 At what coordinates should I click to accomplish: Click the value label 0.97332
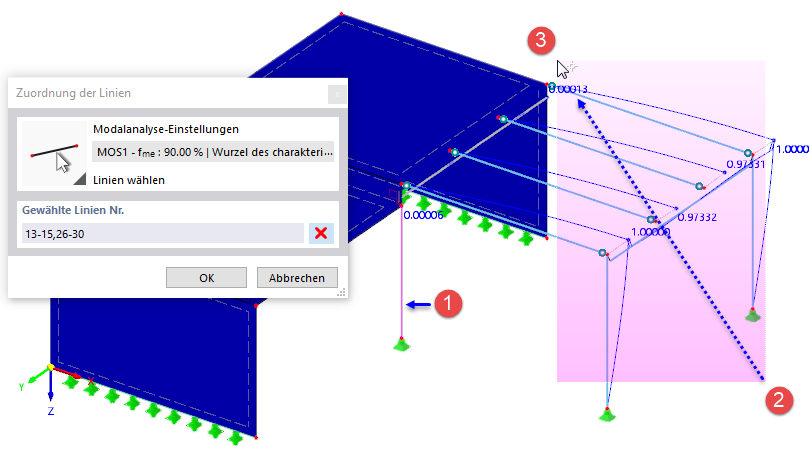pyautogui.click(x=697, y=217)
